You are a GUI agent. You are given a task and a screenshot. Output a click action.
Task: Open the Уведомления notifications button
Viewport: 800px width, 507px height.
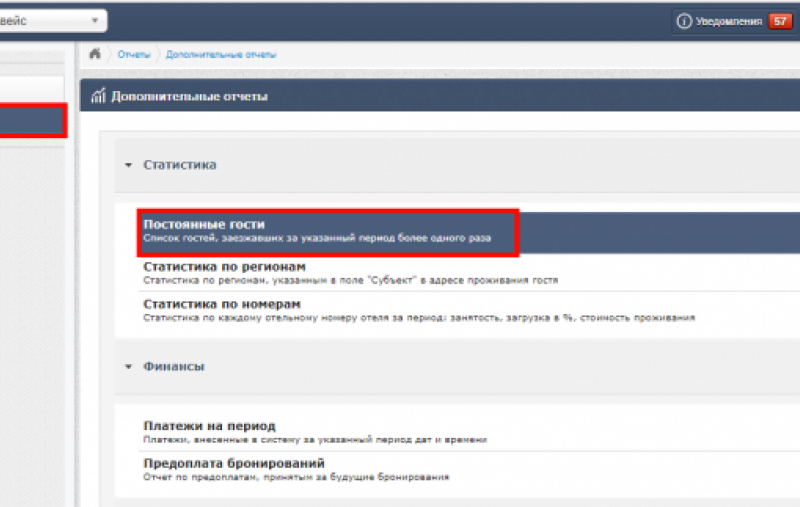[734, 21]
